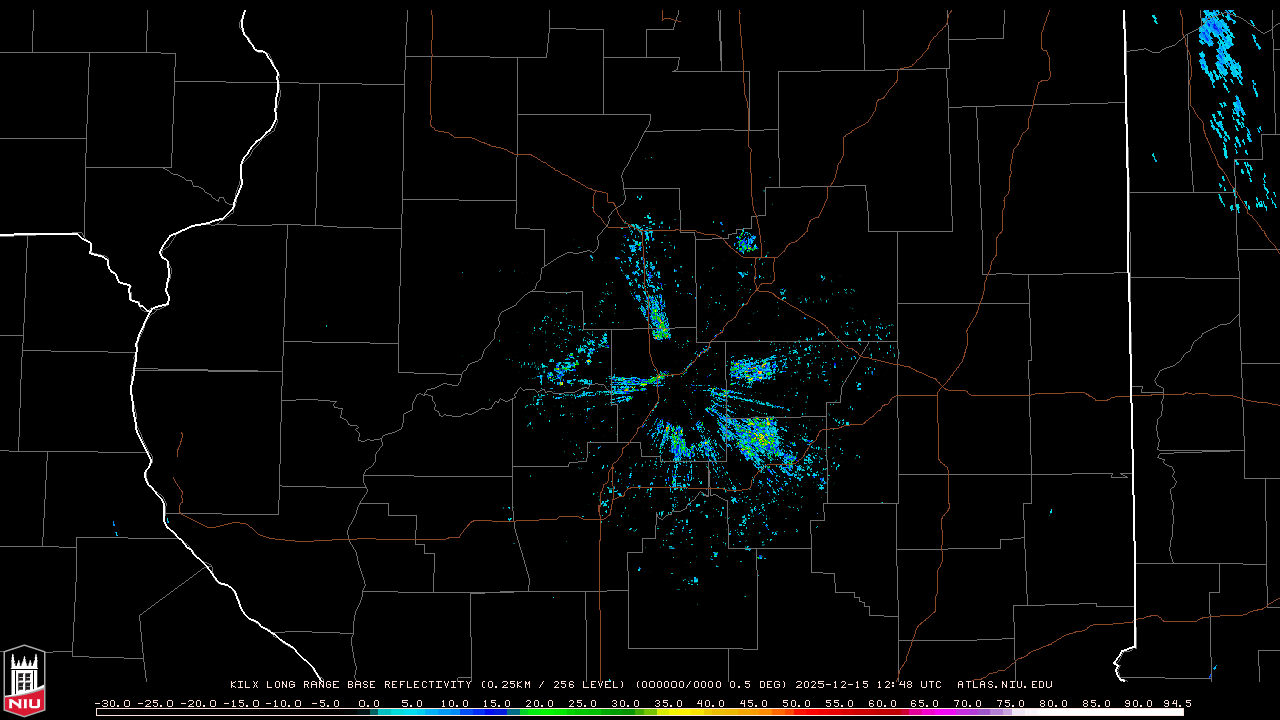
Task: Click the echo patch east of radar center
Action: pos(752,370)
